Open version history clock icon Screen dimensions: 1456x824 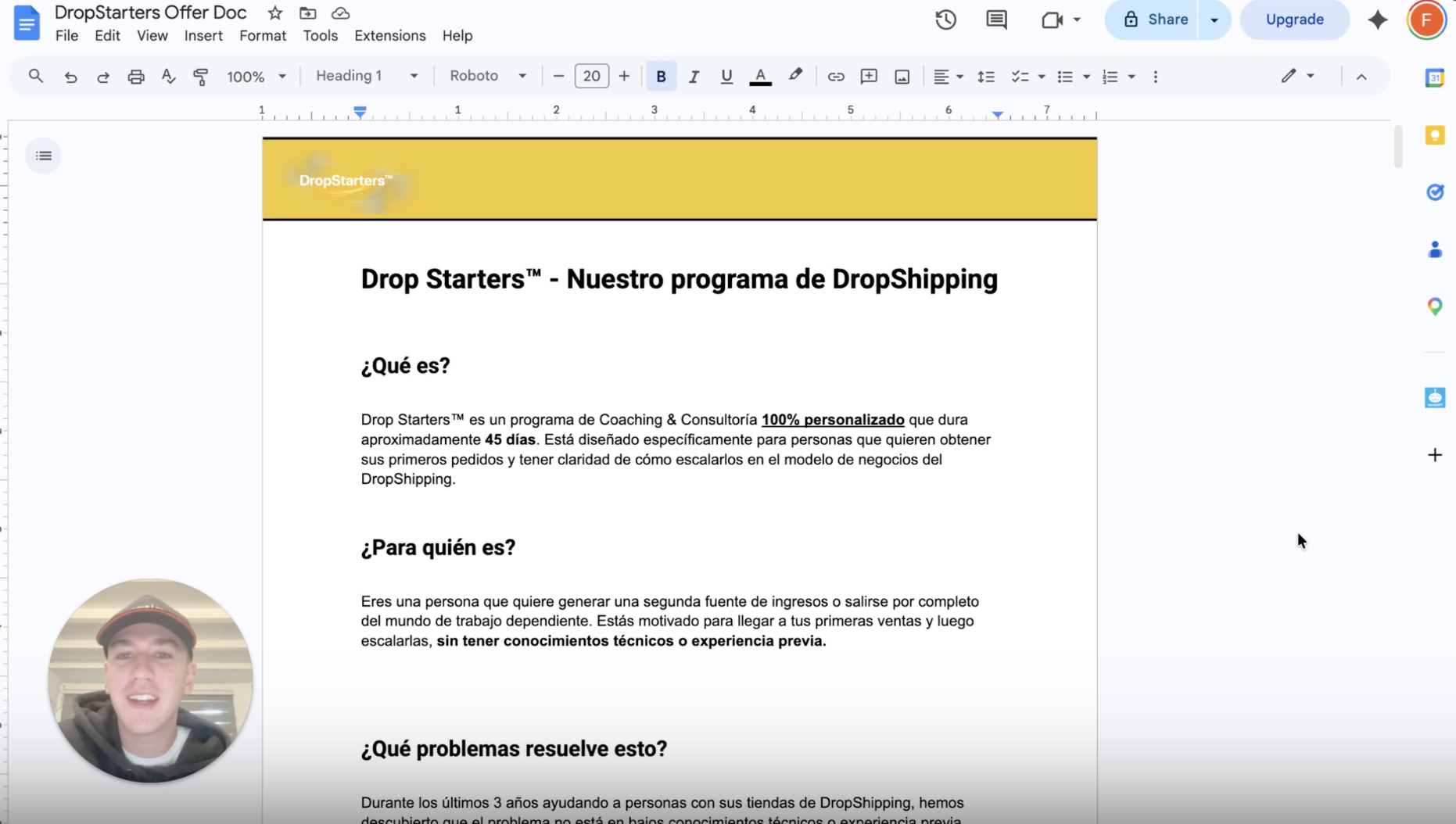pos(945,20)
